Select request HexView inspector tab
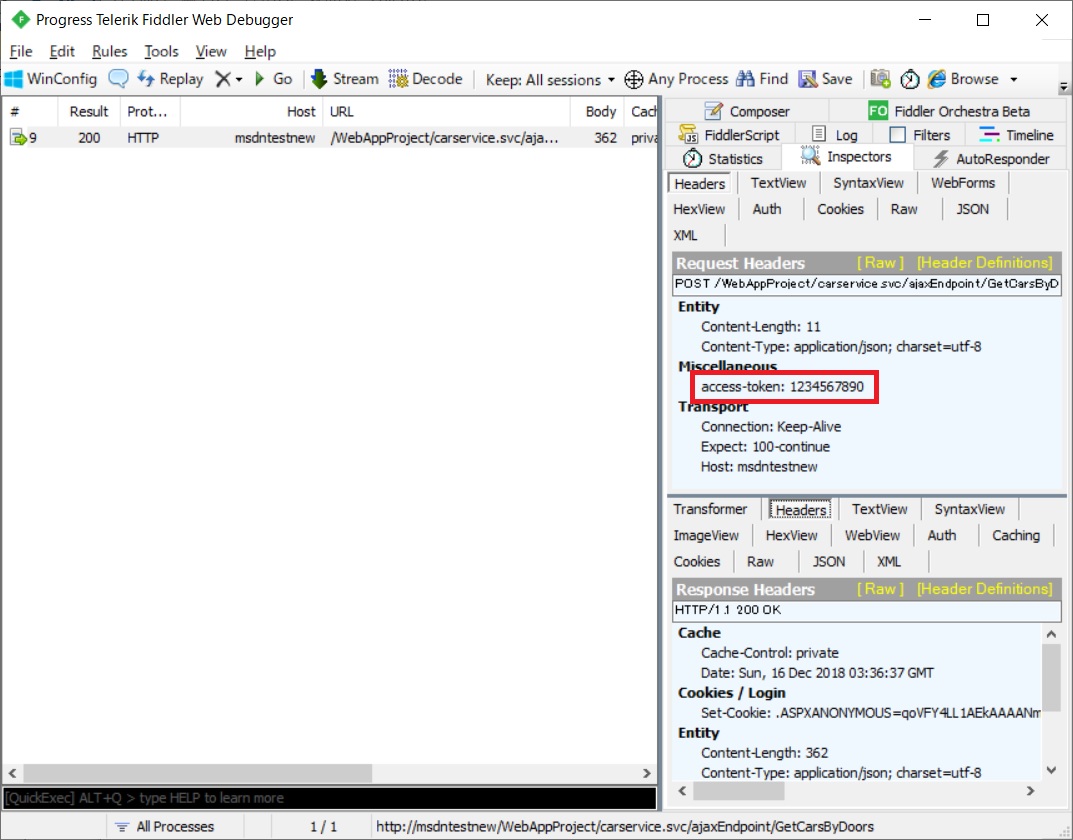Viewport: 1073px width, 840px height. tap(699, 209)
